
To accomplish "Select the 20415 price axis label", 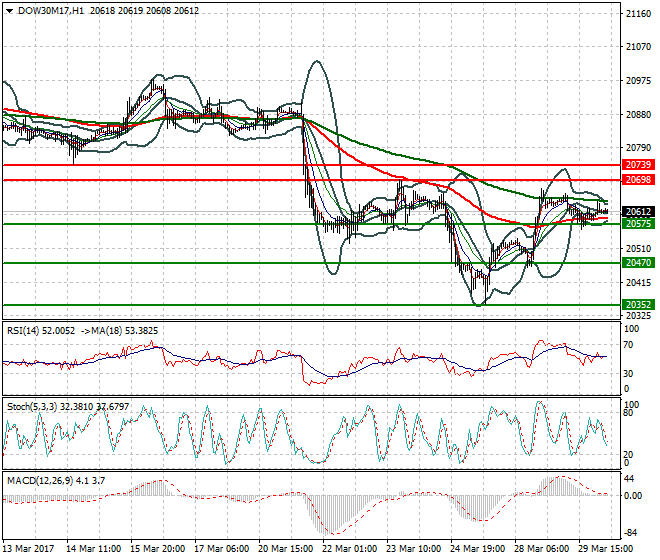I will [x=638, y=283].
